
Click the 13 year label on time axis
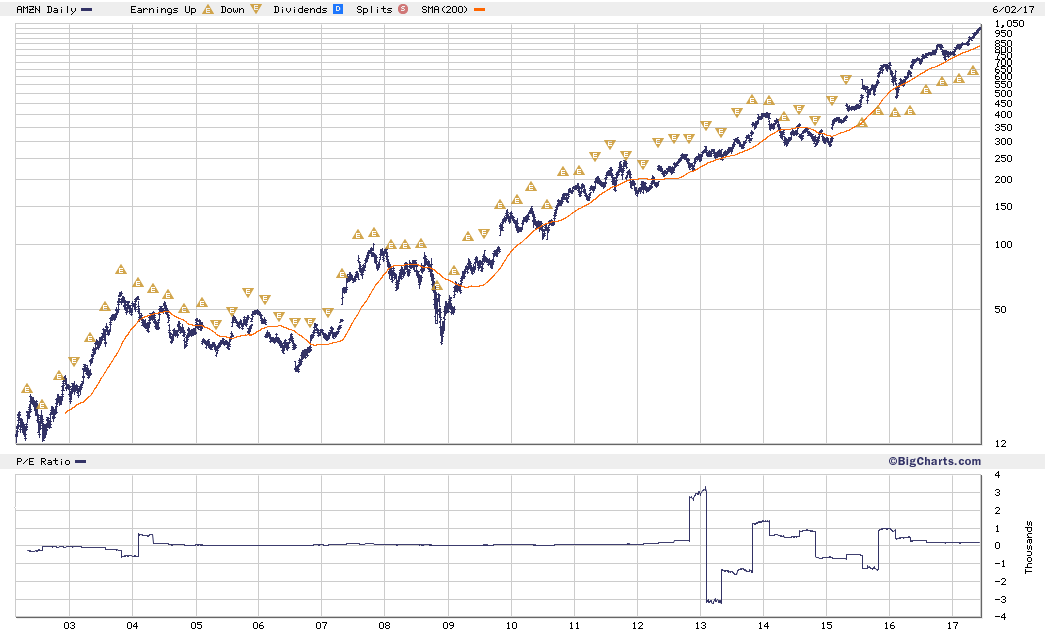coord(700,626)
